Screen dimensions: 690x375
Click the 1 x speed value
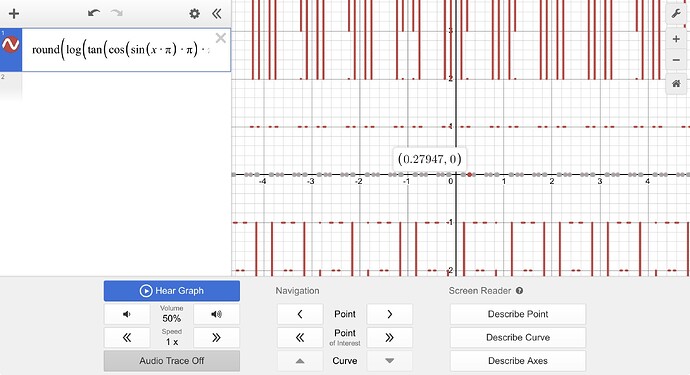tap(172, 342)
